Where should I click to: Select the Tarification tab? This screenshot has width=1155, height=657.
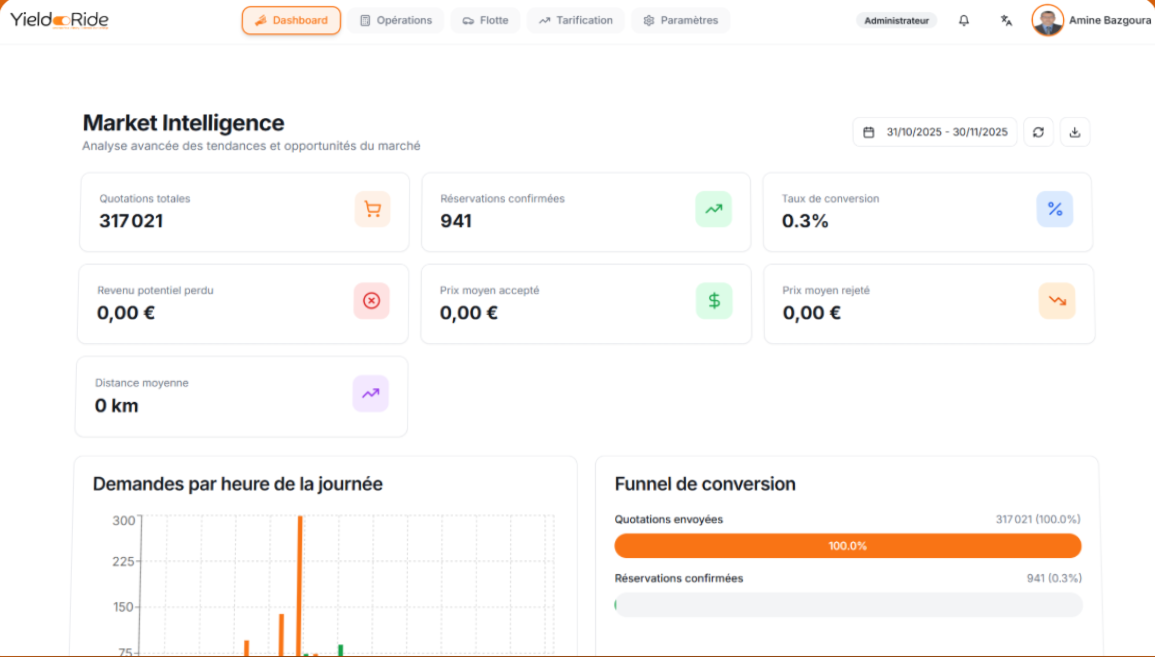575,20
